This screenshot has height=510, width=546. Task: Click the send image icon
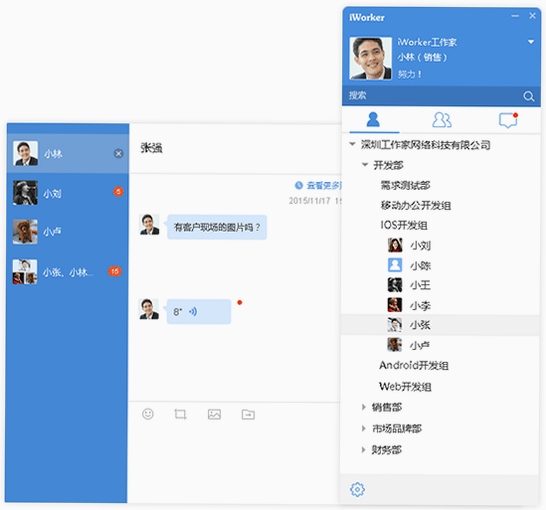point(214,414)
